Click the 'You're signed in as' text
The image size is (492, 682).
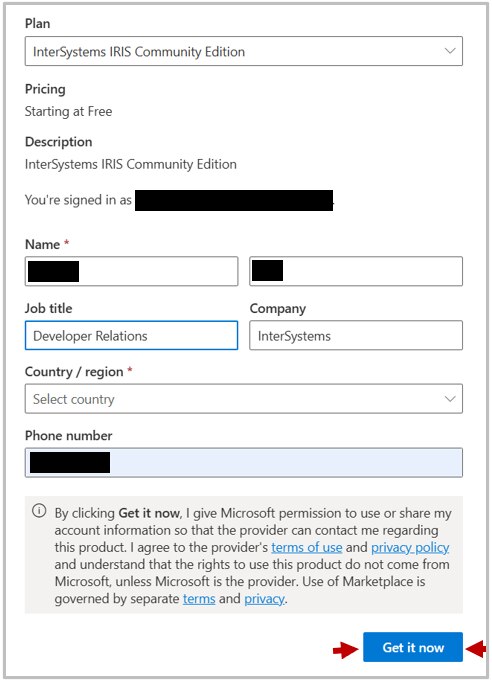(x=78, y=200)
